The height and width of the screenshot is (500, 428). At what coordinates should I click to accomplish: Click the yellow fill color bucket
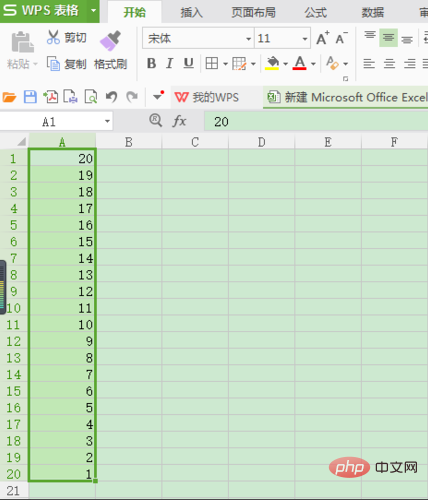(272, 63)
